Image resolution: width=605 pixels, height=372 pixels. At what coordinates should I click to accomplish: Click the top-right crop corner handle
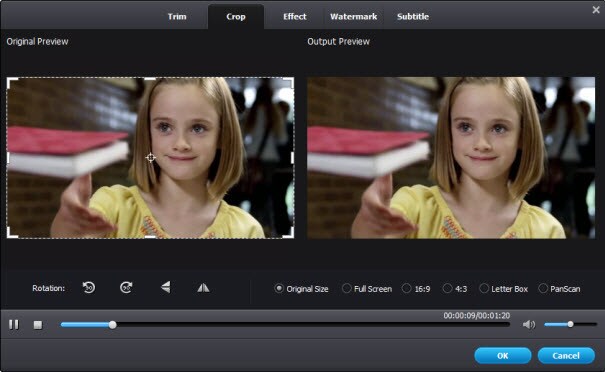[289, 82]
